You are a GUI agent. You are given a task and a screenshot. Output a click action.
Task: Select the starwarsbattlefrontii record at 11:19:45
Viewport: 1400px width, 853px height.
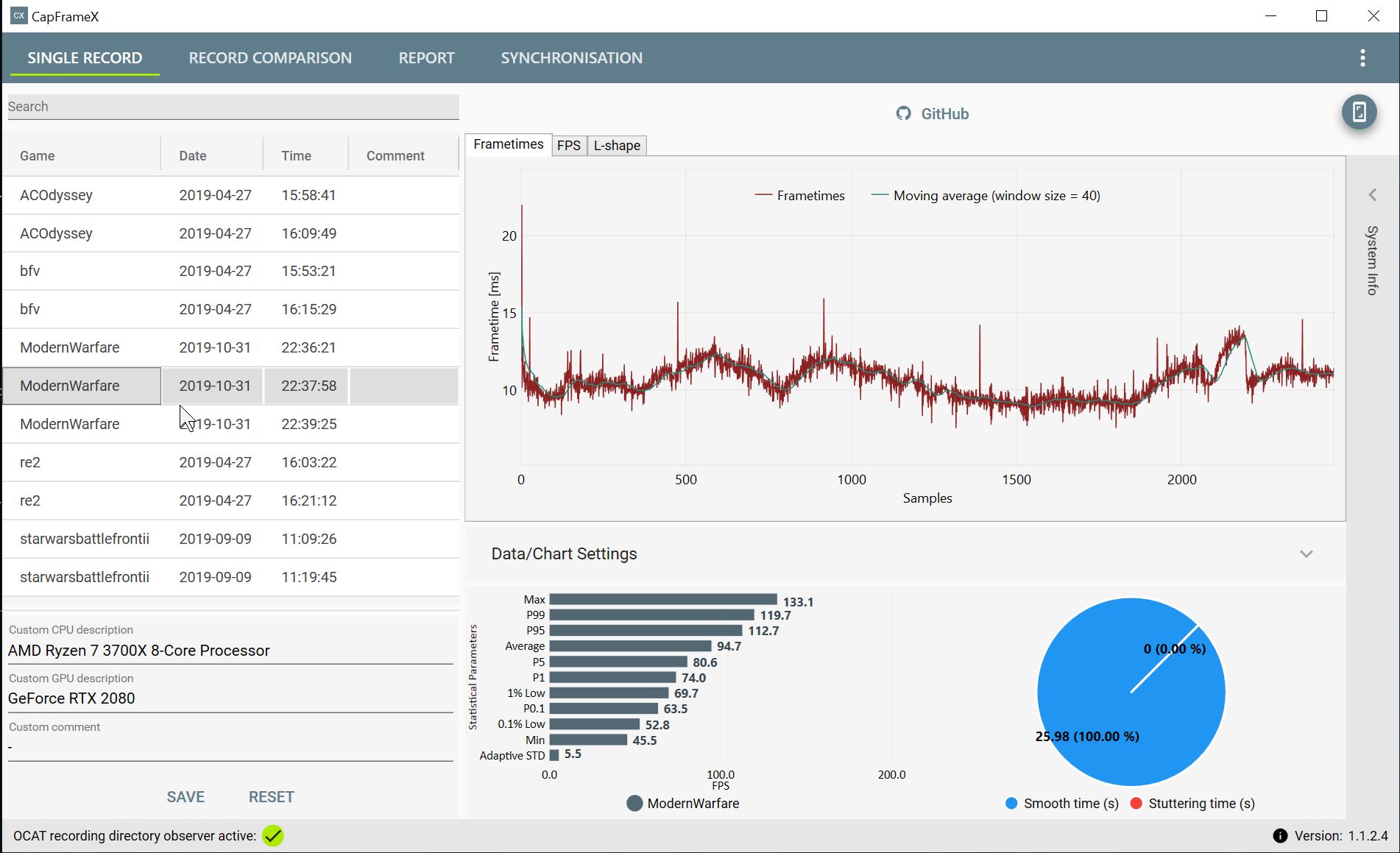point(231,577)
